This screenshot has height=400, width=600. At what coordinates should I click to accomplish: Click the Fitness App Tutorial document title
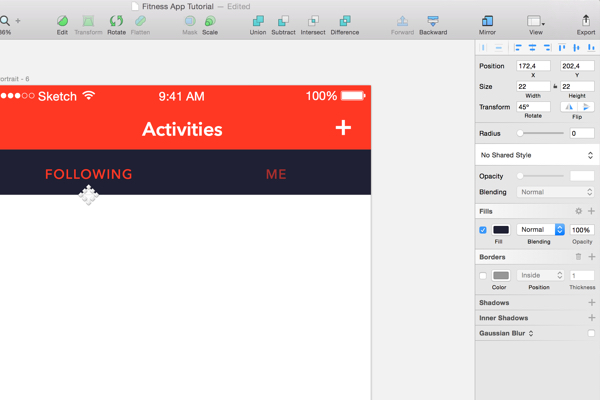pyautogui.click(x=178, y=7)
